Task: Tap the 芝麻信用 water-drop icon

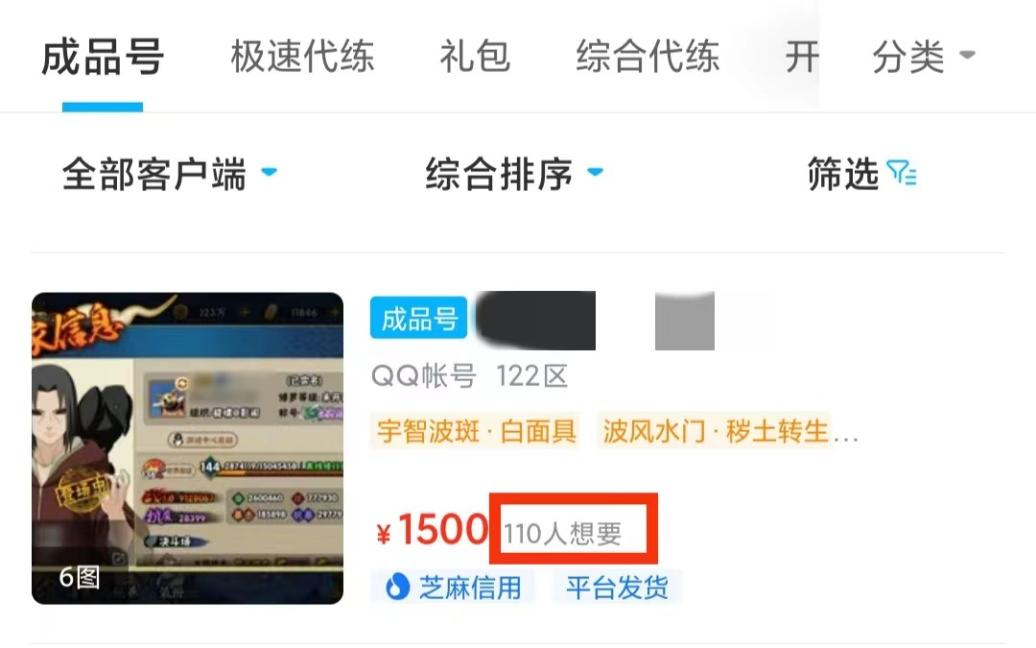Action: coord(397,587)
